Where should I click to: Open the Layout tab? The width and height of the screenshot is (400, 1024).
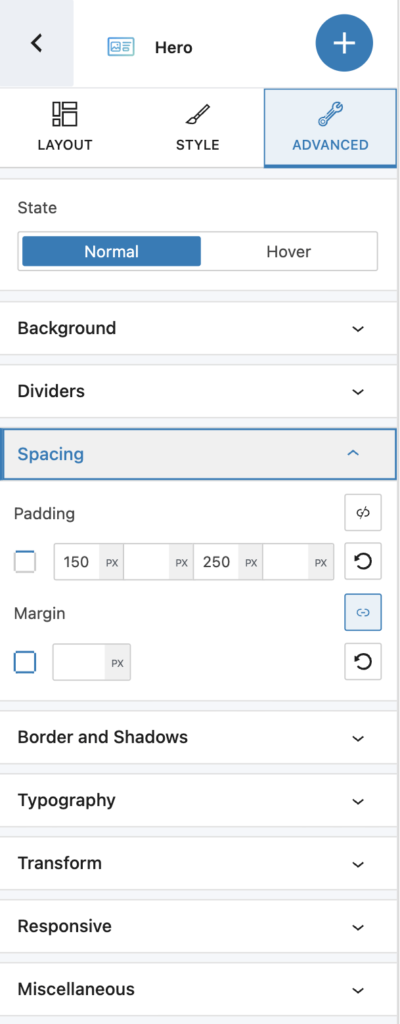tap(65, 127)
